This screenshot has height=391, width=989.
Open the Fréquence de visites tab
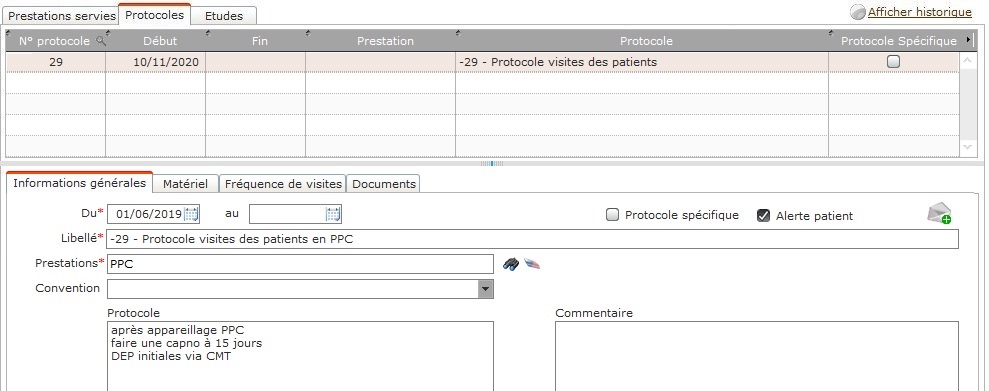click(x=283, y=184)
